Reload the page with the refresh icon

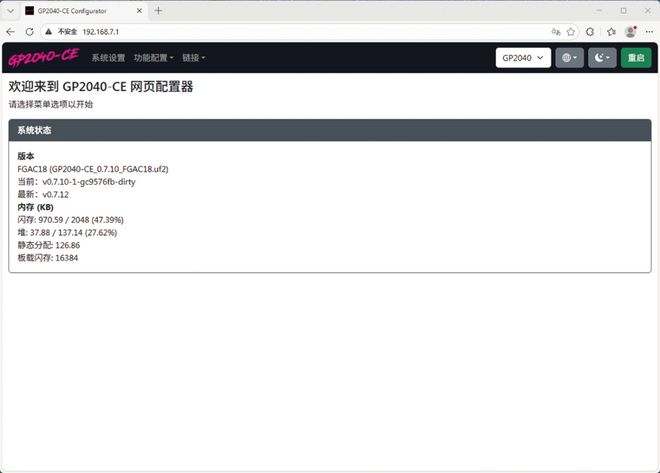pos(29,32)
